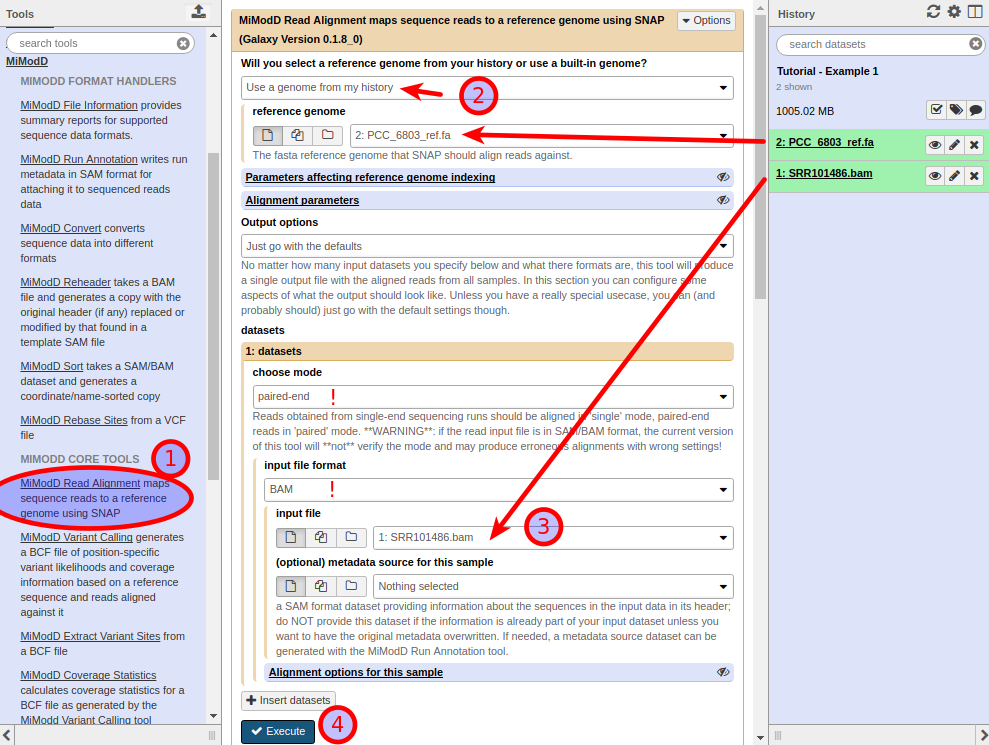Toggle the multi-history view columns icon

(x=974, y=11)
